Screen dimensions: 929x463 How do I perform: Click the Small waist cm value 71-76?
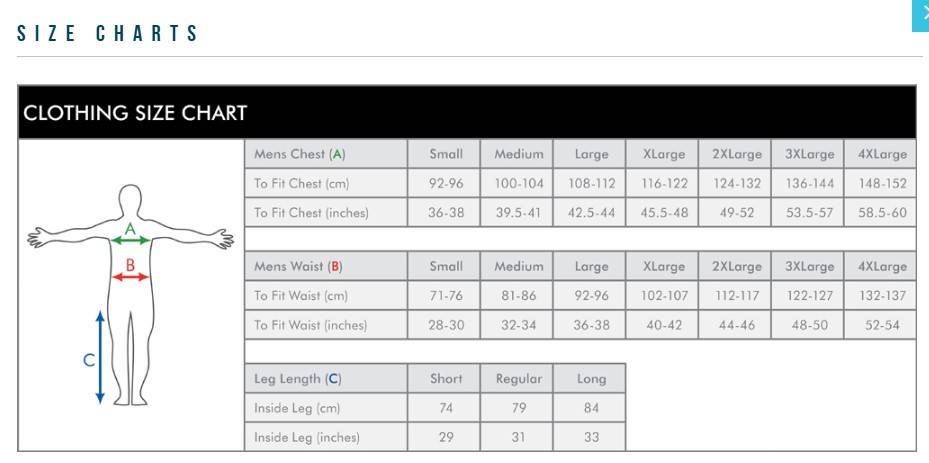[446, 296]
